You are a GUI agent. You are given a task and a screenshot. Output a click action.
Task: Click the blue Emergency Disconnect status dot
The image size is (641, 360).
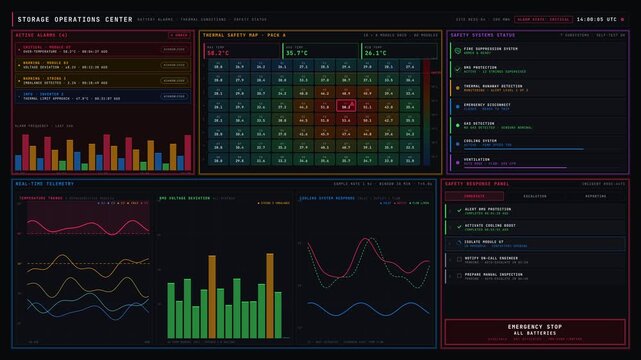[x=458, y=107]
